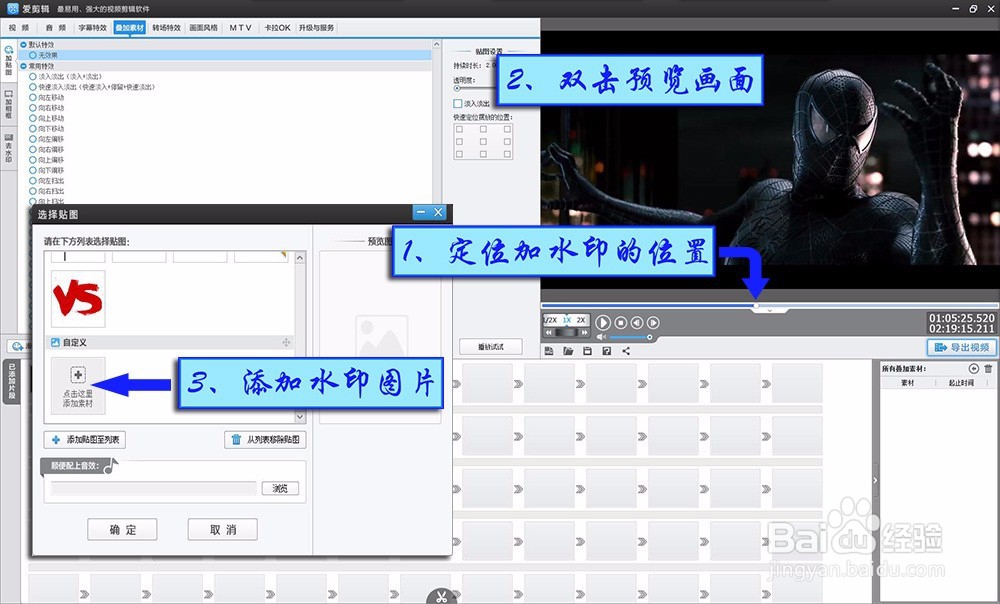Open the 视频 tab
Screen dimensions: 1000x604
click(18, 27)
